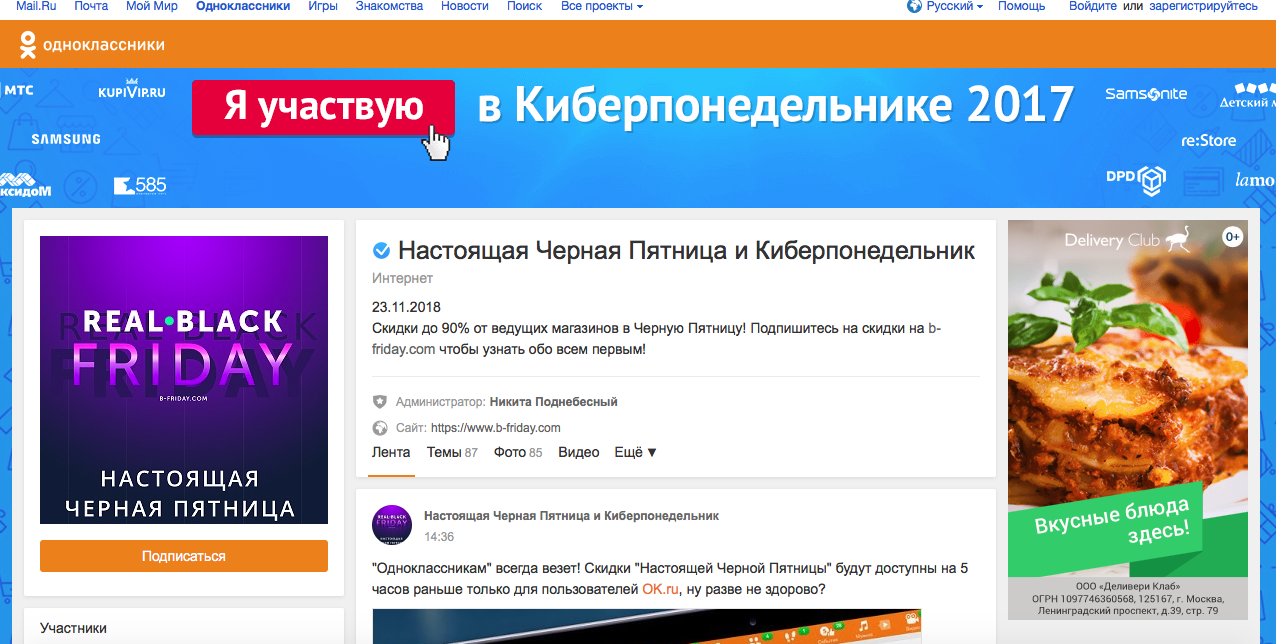Image resolution: width=1276 pixels, height=644 pixels.
Task: Click the Samsung logo in banner
Action: click(x=66, y=139)
